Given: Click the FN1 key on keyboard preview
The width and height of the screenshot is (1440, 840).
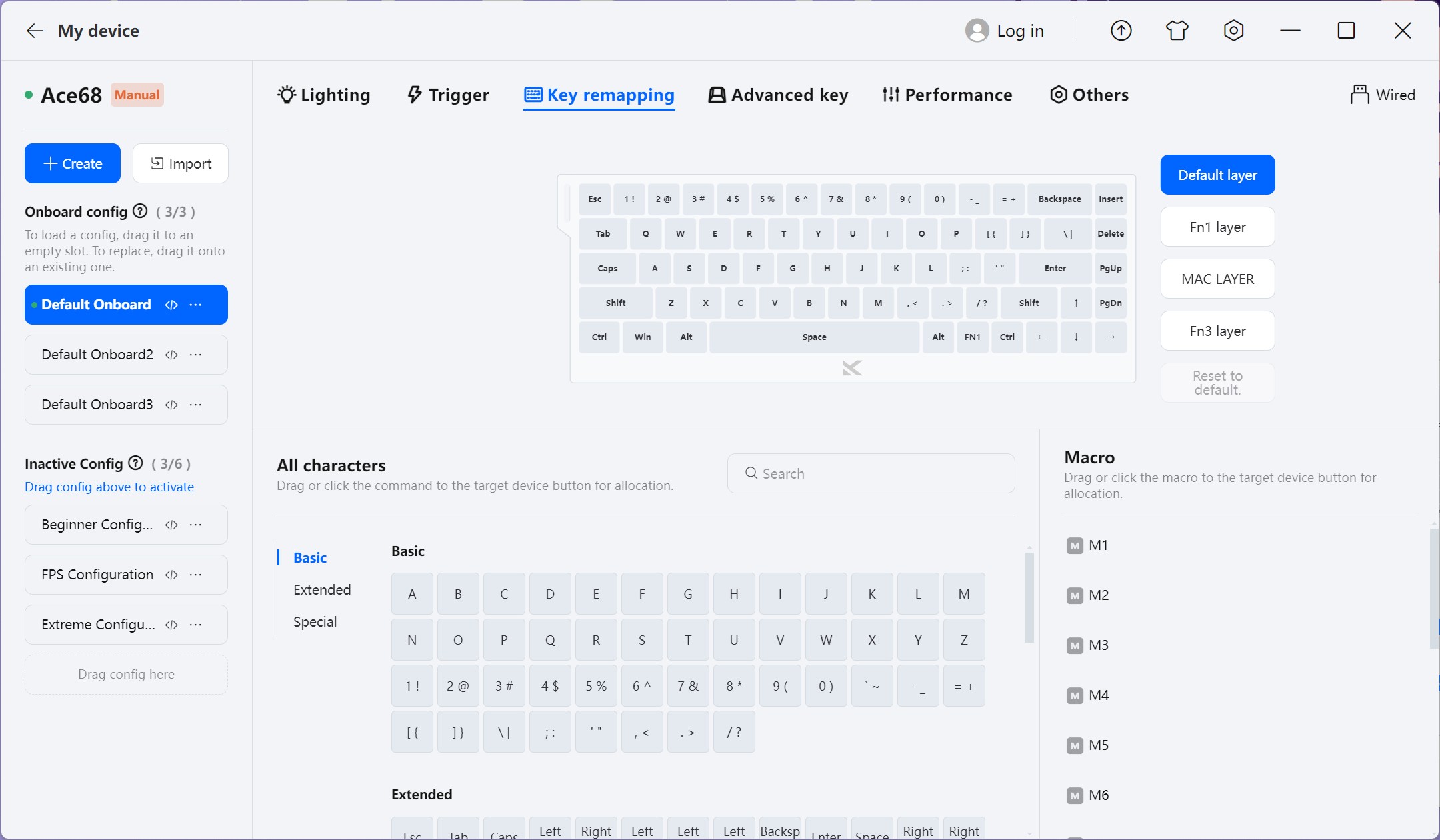Looking at the screenshot, I should (x=972, y=337).
